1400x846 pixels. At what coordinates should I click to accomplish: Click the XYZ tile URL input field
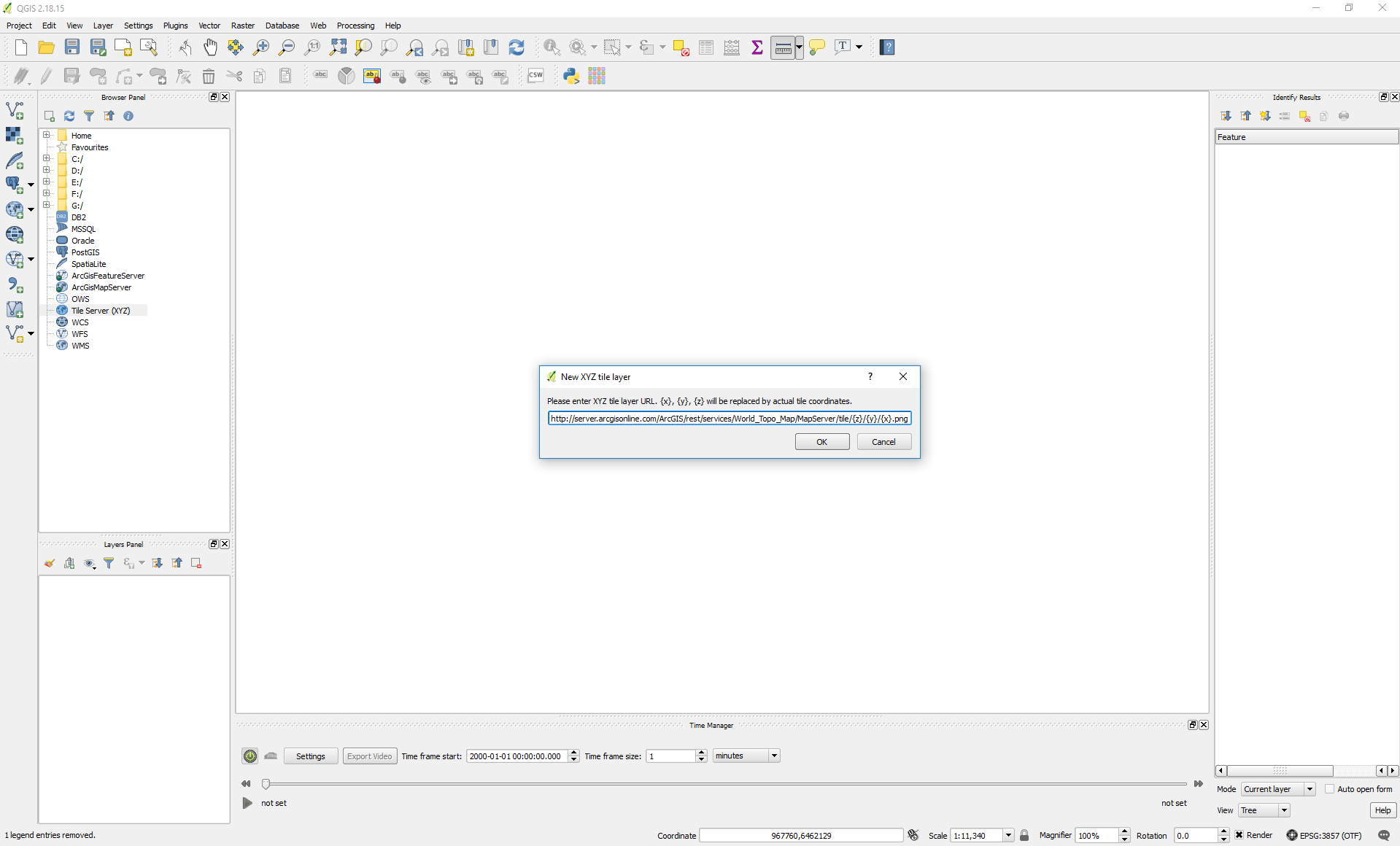pos(730,419)
